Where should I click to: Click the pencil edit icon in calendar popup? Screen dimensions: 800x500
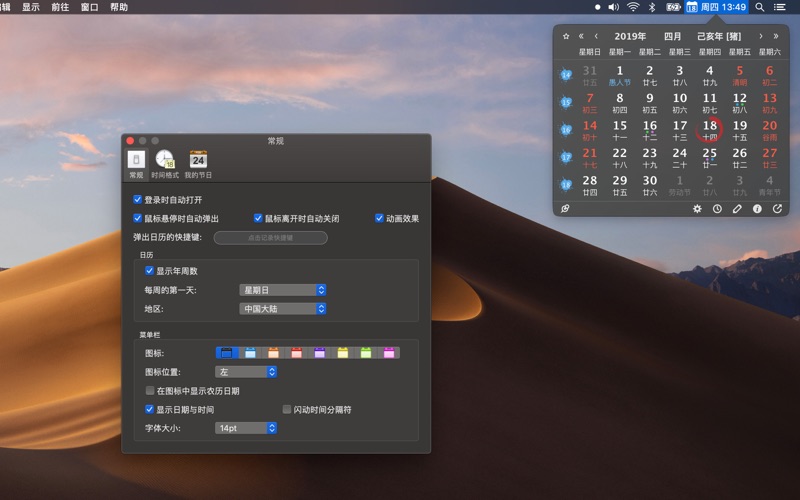tap(737, 209)
